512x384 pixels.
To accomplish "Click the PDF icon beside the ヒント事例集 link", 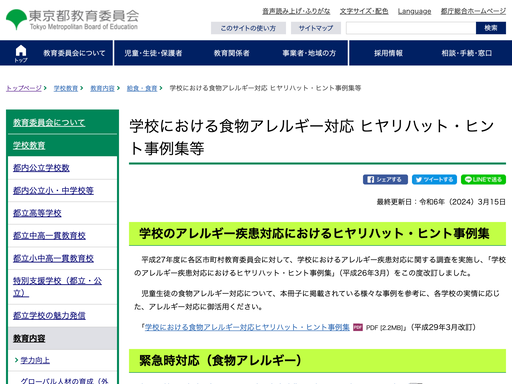I will [x=358, y=327].
